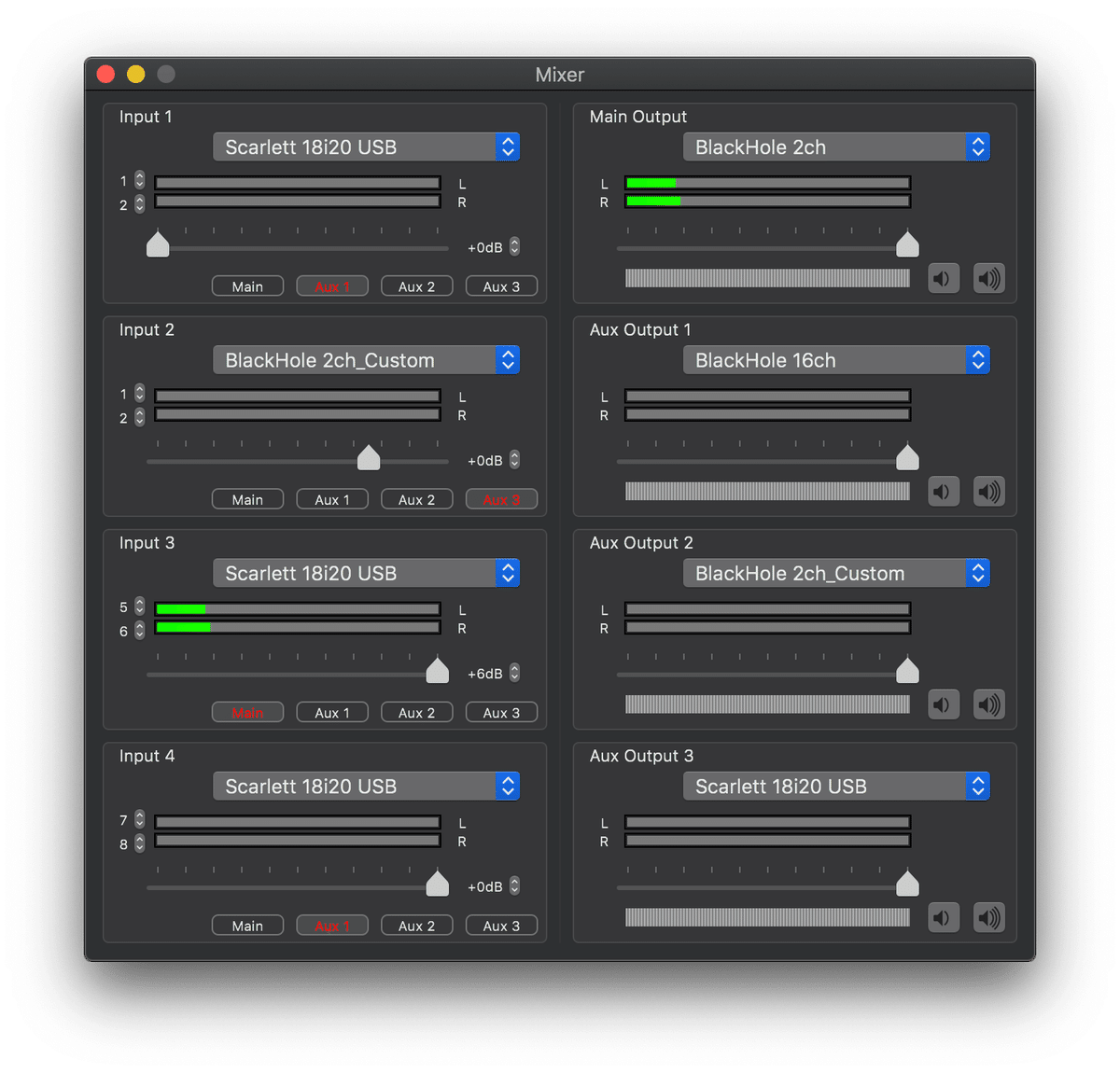1120x1073 pixels.
Task: Enable Main routing on Input 4
Action: [247, 926]
